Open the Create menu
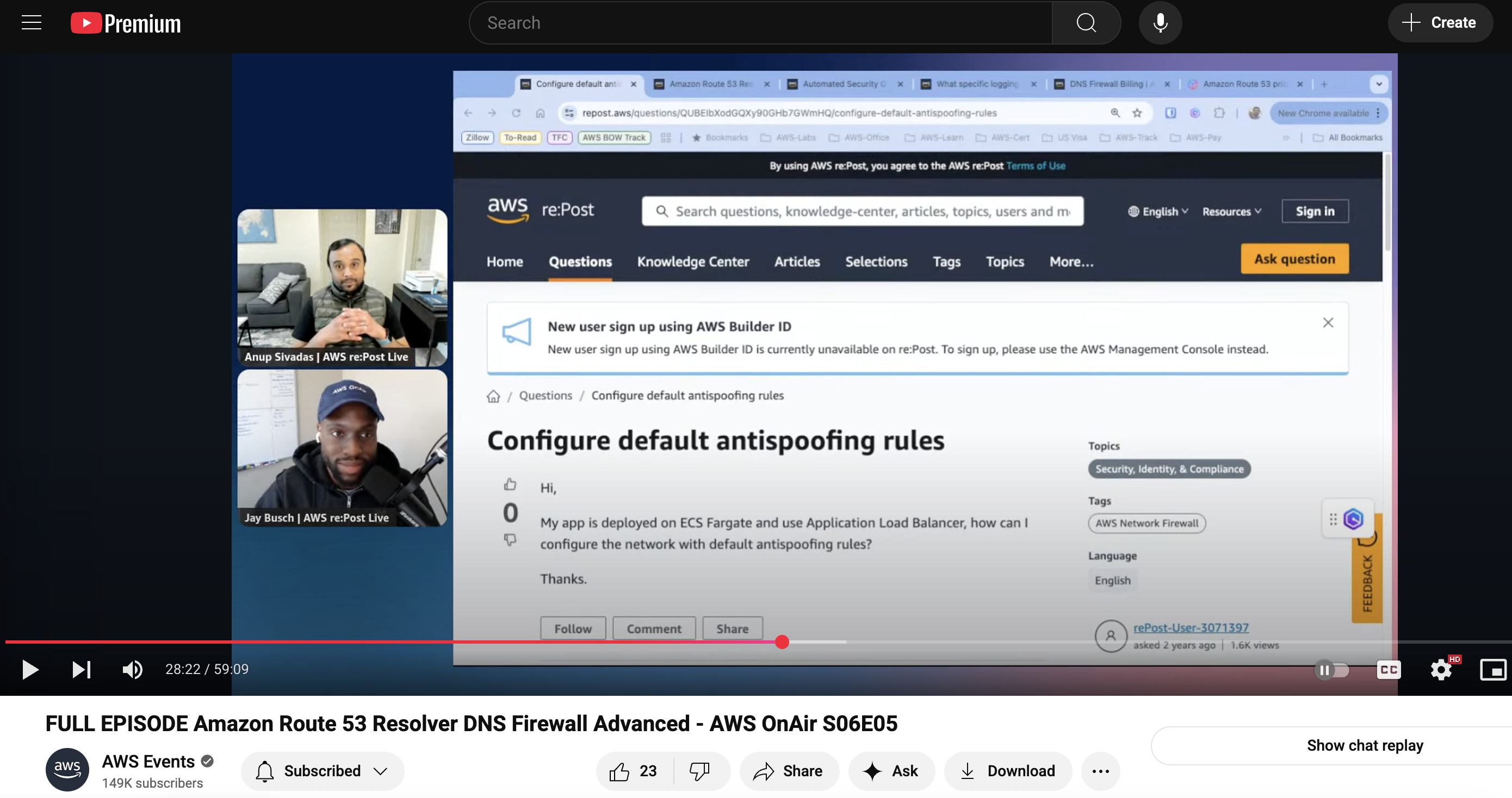The image size is (1512, 798). click(x=1439, y=23)
